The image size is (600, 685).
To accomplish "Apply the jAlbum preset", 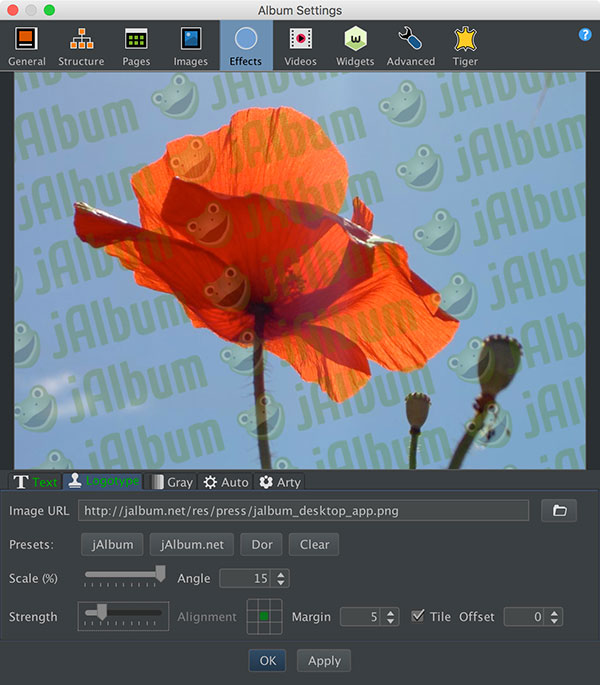I will coord(112,544).
